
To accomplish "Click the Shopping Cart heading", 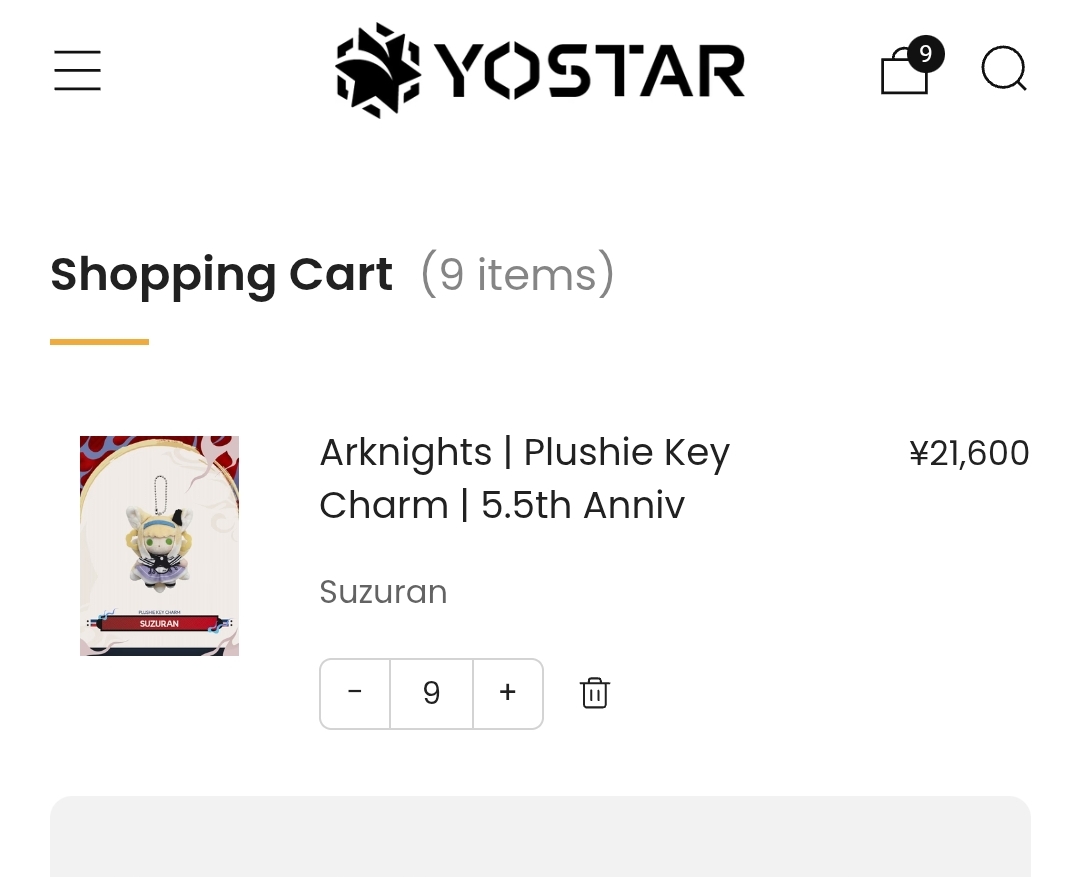I will (x=221, y=274).
